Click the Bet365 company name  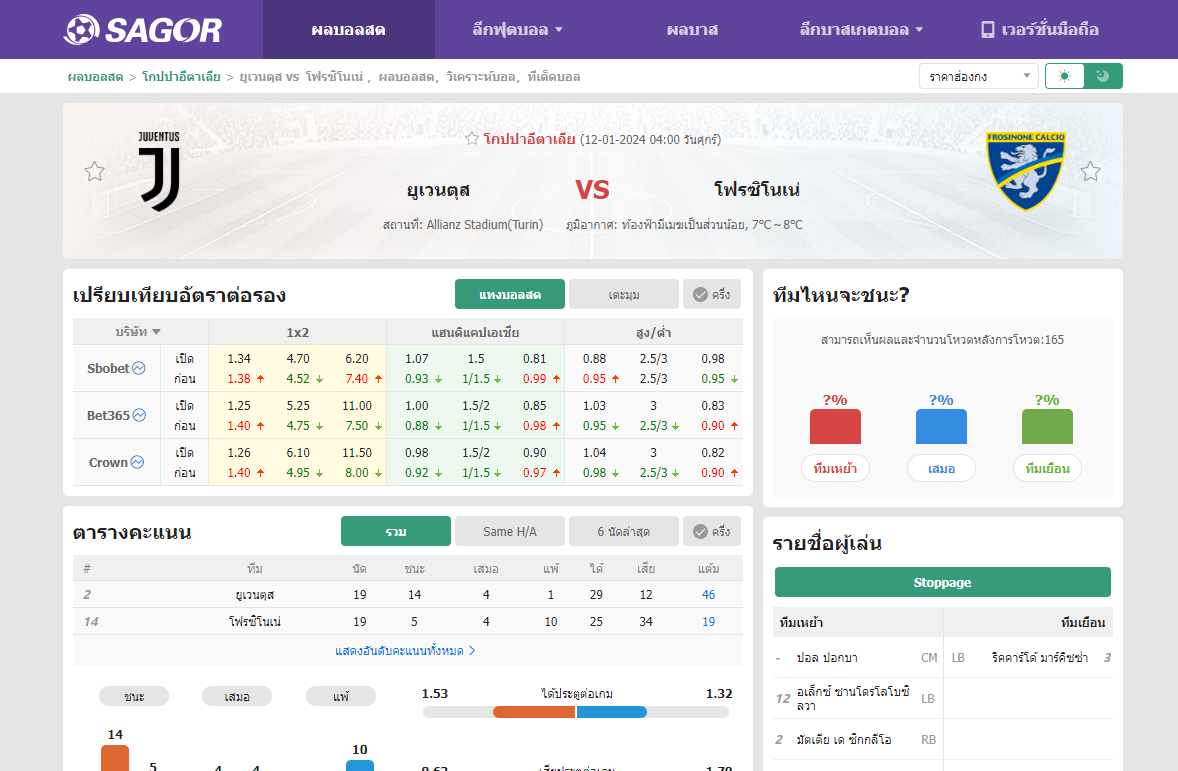(x=108, y=415)
